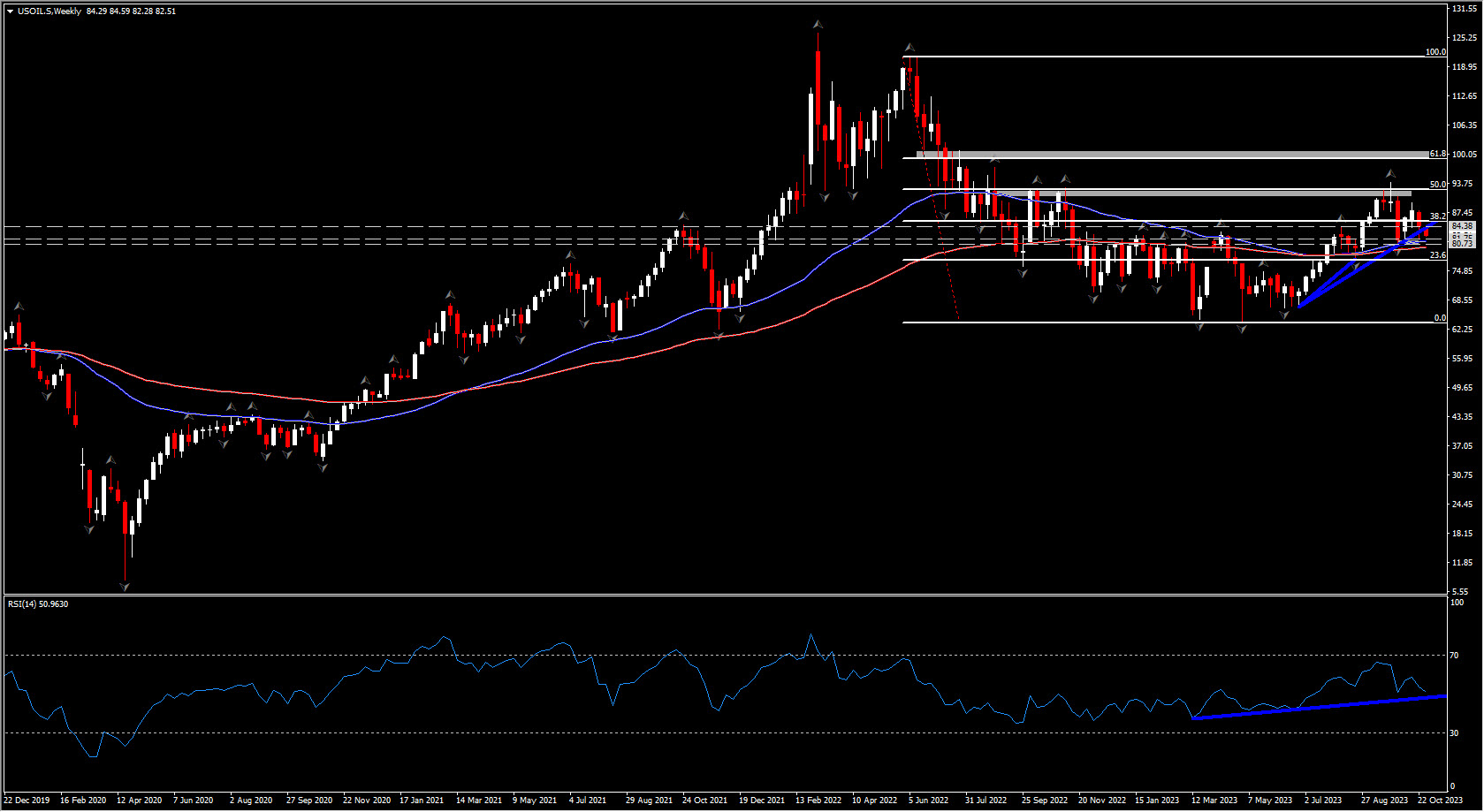Click the 22 Oct 2023 date label
The width and height of the screenshot is (1484, 812).
click(1440, 801)
